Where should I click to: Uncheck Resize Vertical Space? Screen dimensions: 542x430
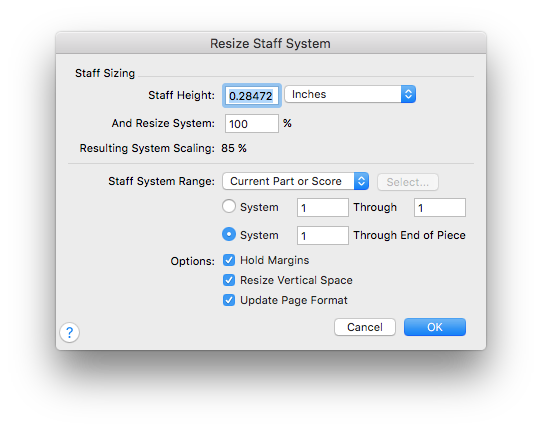(x=229, y=280)
